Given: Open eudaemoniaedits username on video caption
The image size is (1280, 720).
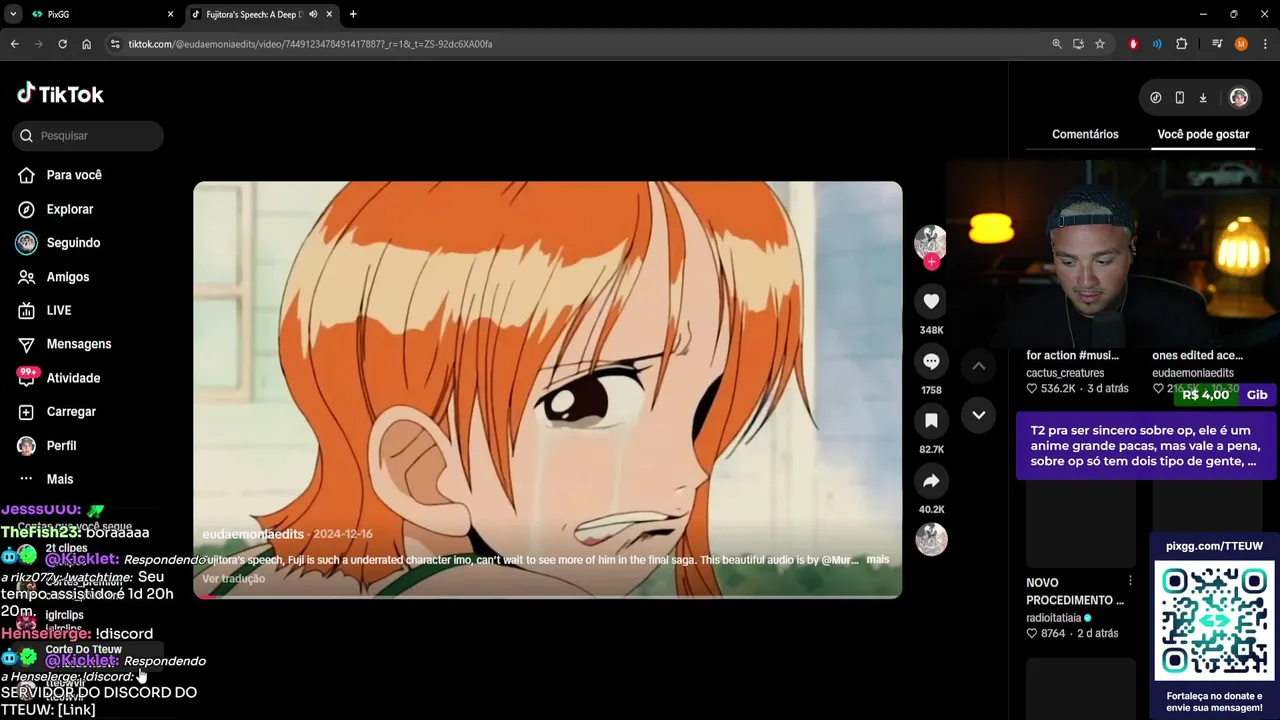Looking at the screenshot, I should [x=252, y=535].
